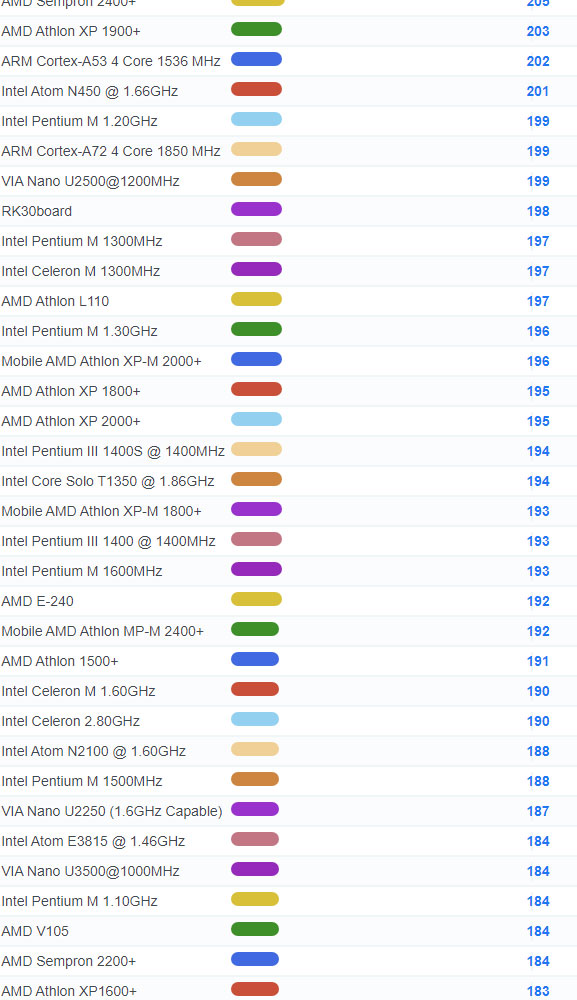Viewport: 577px width, 1000px height.
Task: Click Intel Pentium M 1.30GHz name
Action: 79,331
